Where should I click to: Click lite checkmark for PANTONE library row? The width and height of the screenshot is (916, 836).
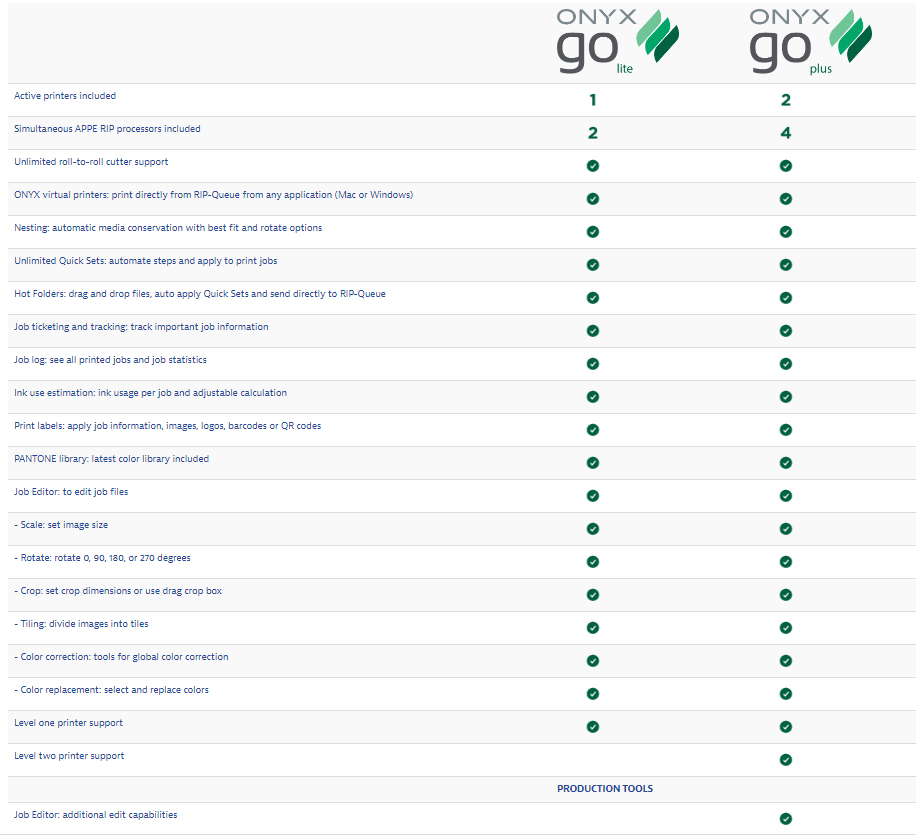(x=593, y=463)
